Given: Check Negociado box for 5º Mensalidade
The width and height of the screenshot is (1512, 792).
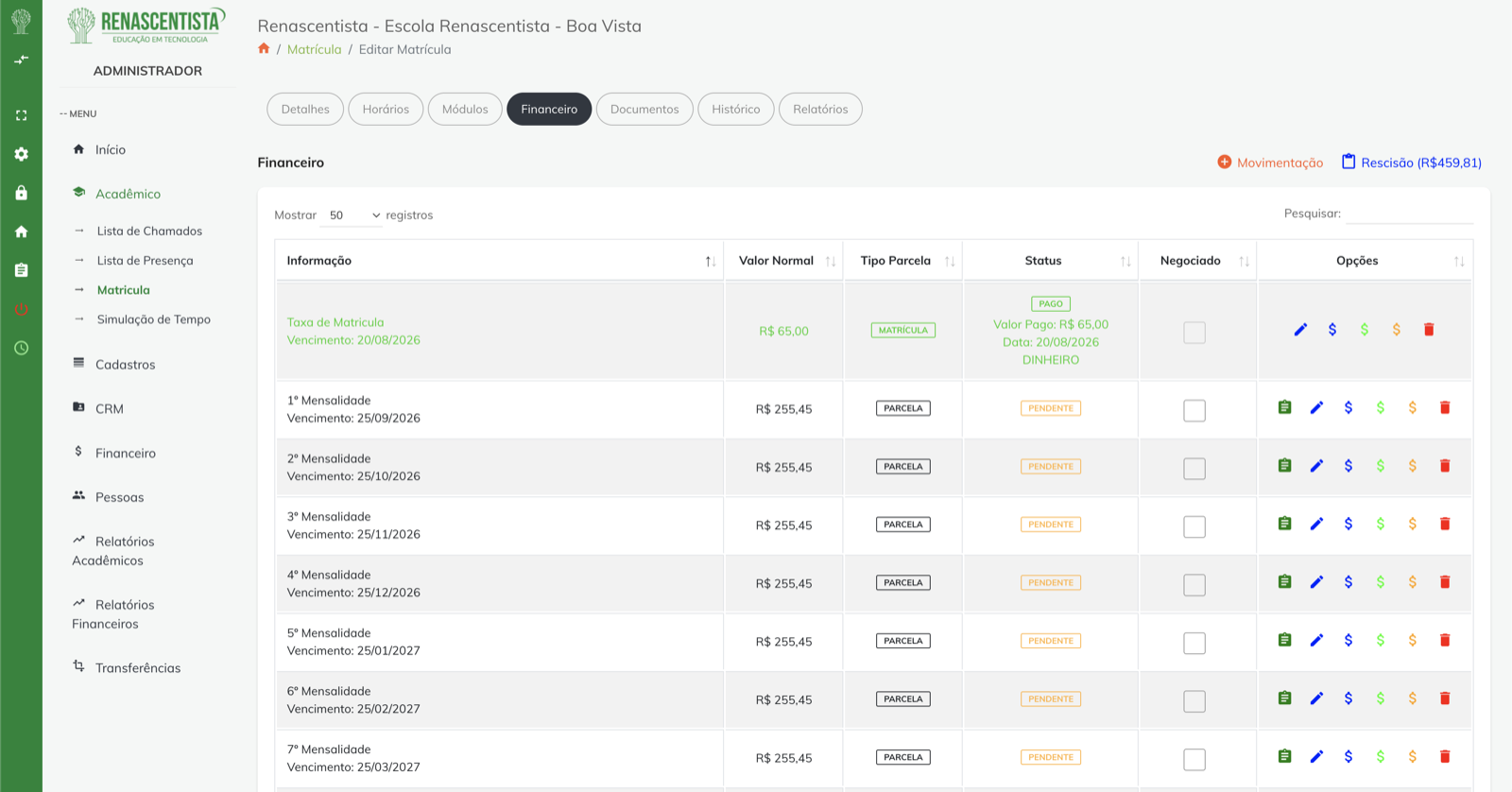Looking at the screenshot, I should click(1194, 643).
